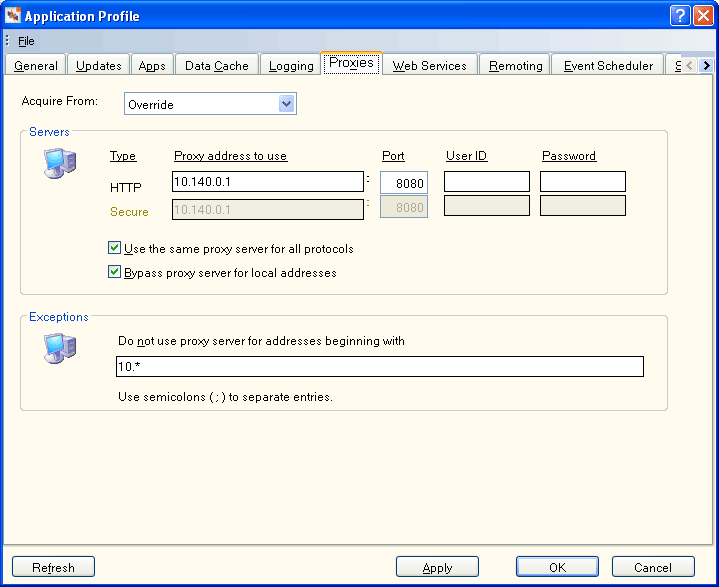Click the HTTP row label
The height and width of the screenshot is (587, 719).
(x=126, y=188)
